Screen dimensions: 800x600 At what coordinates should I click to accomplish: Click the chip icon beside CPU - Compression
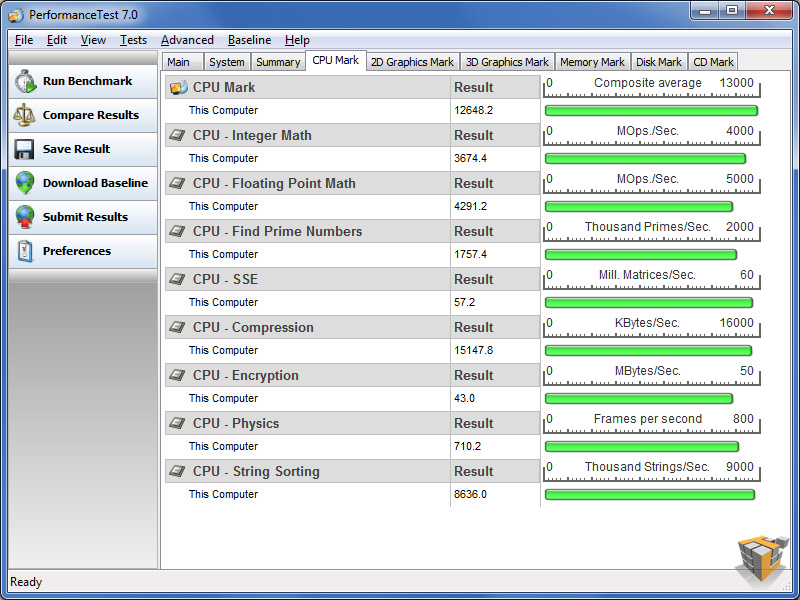pyautogui.click(x=177, y=327)
